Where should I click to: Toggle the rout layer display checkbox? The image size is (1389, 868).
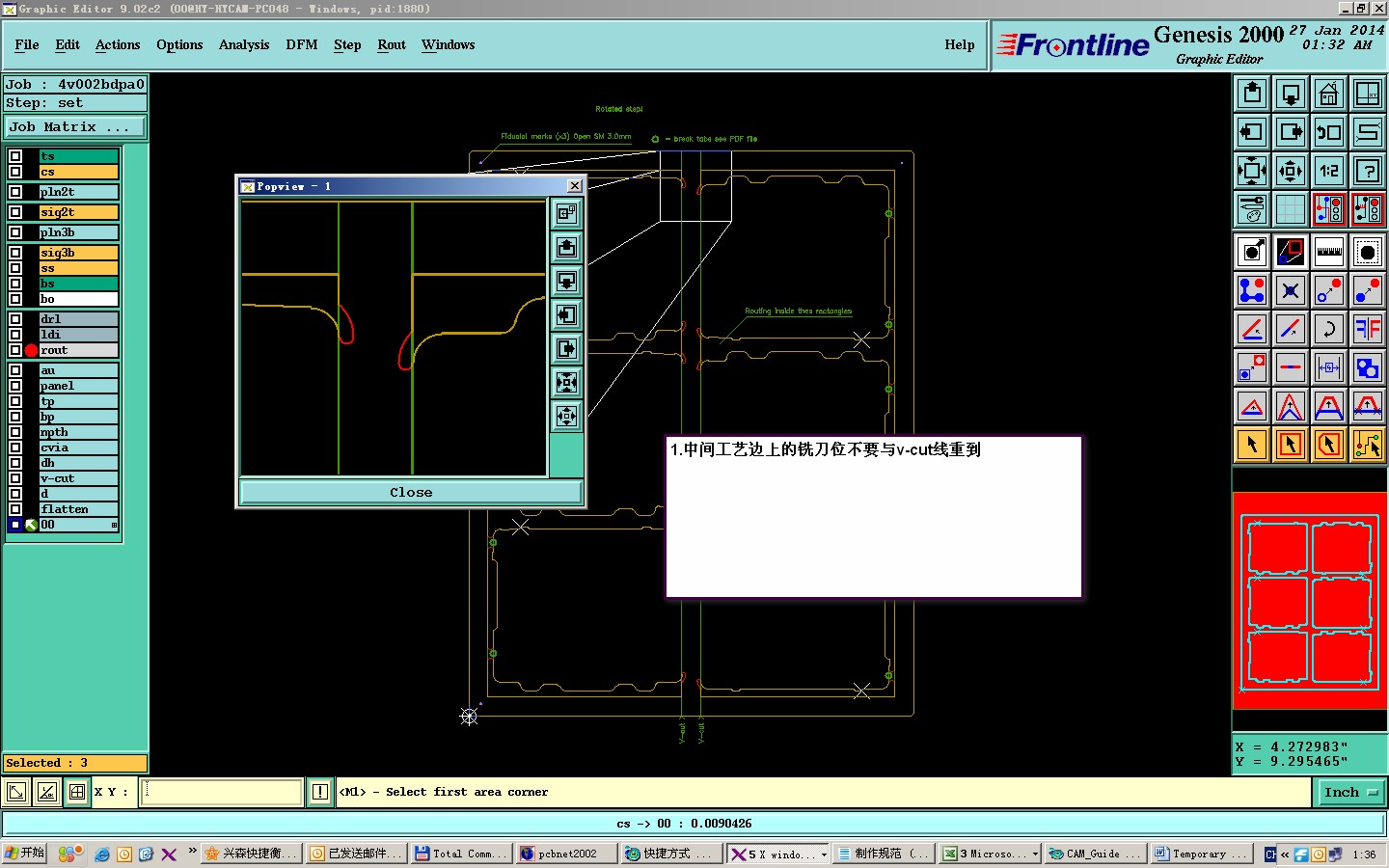(15, 350)
